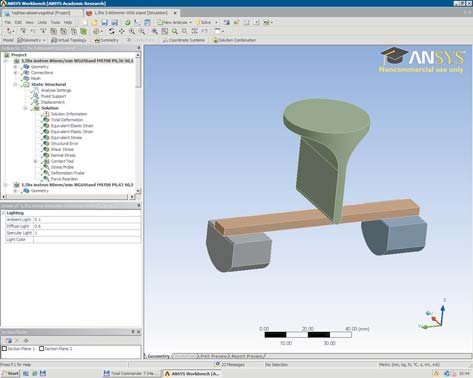Expand the Contact Tool tree node
This screenshot has width=473, height=378.
tap(35, 161)
